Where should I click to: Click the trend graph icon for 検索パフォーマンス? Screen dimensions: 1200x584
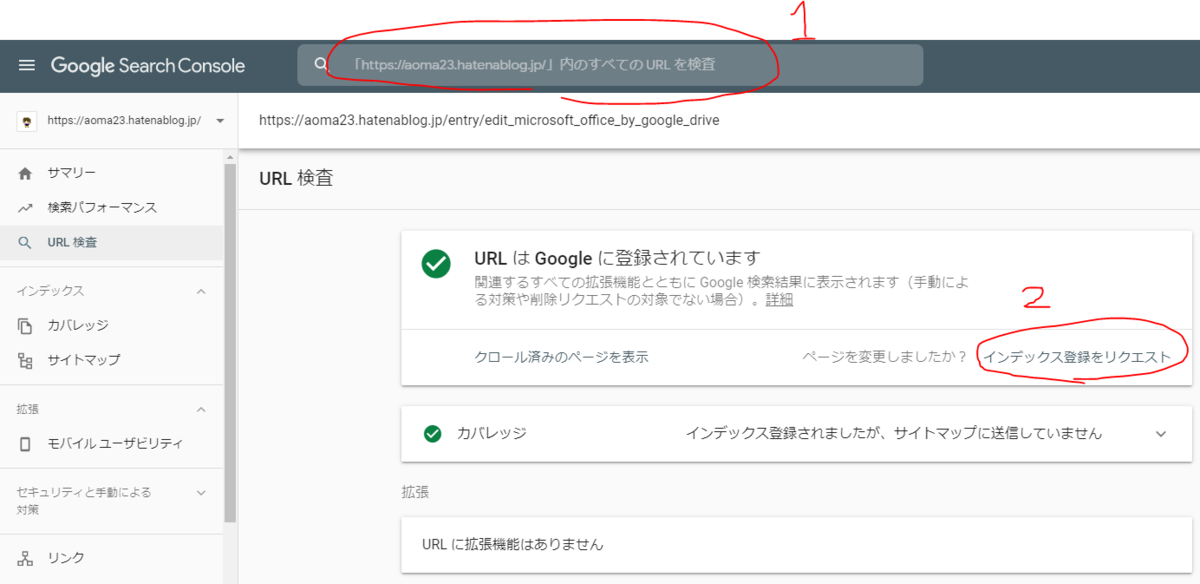coord(26,208)
